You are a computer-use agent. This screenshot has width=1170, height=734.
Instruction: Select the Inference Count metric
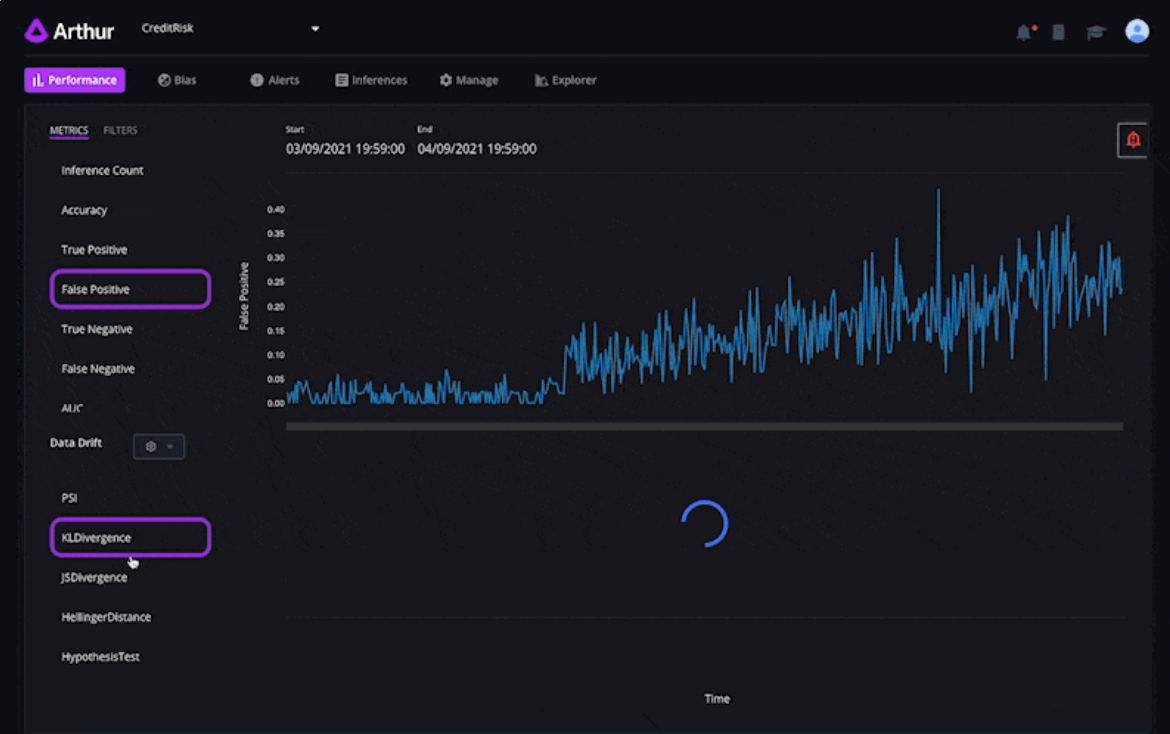coord(102,170)
